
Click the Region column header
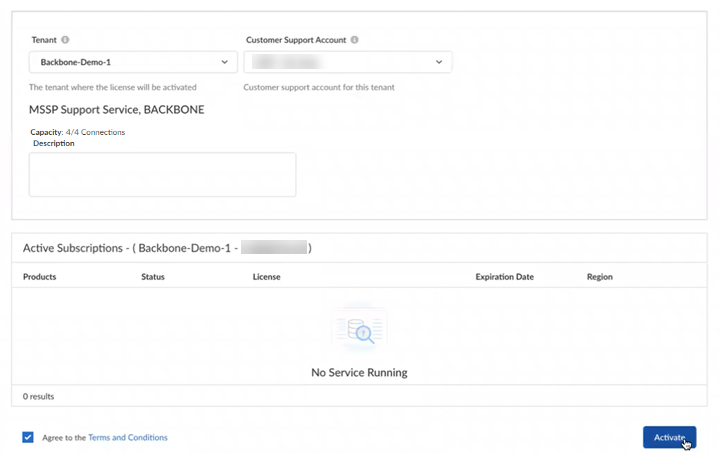(x=600, y=277)
